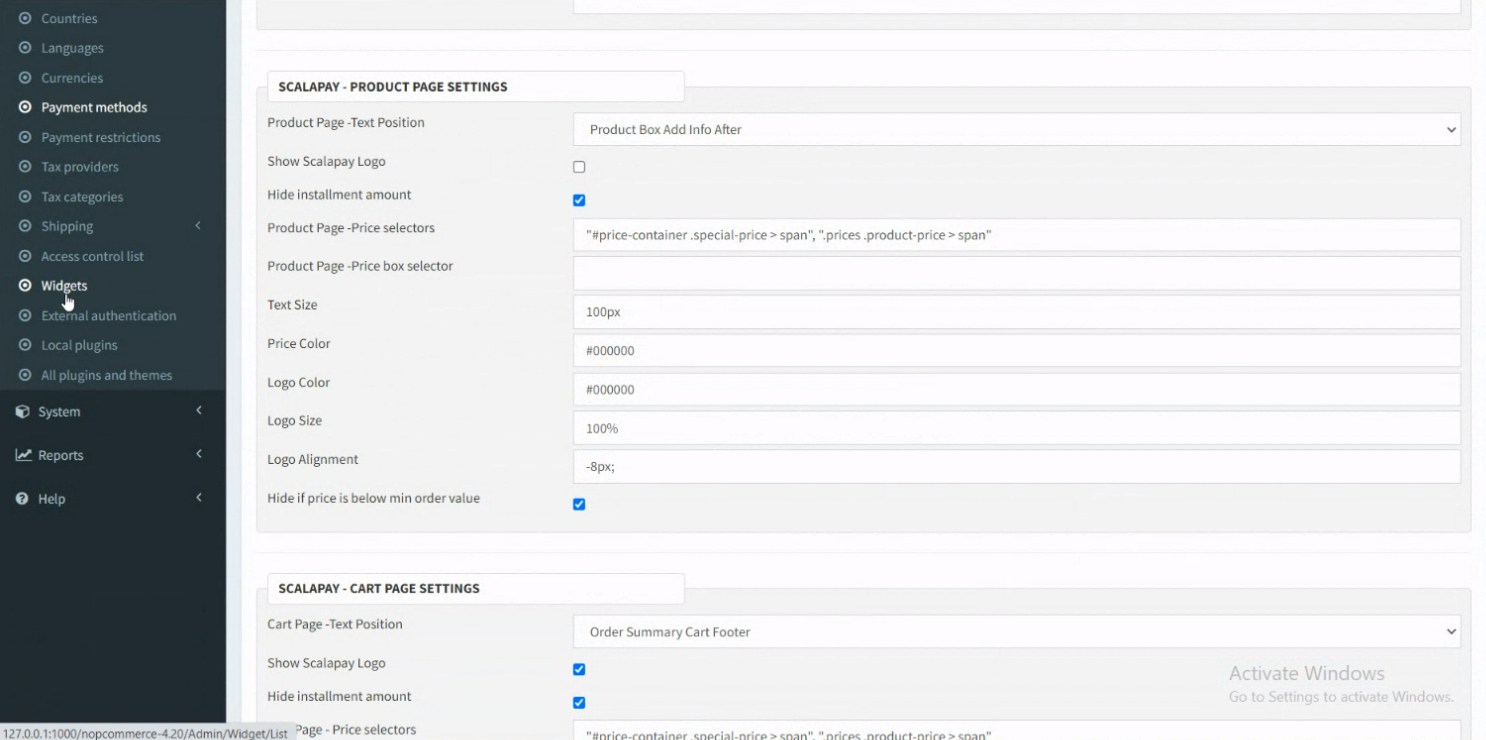Click the Countries bullet icon in sidebar
Viewport: 1486px width, 740px height.
[x=25, y=18]
